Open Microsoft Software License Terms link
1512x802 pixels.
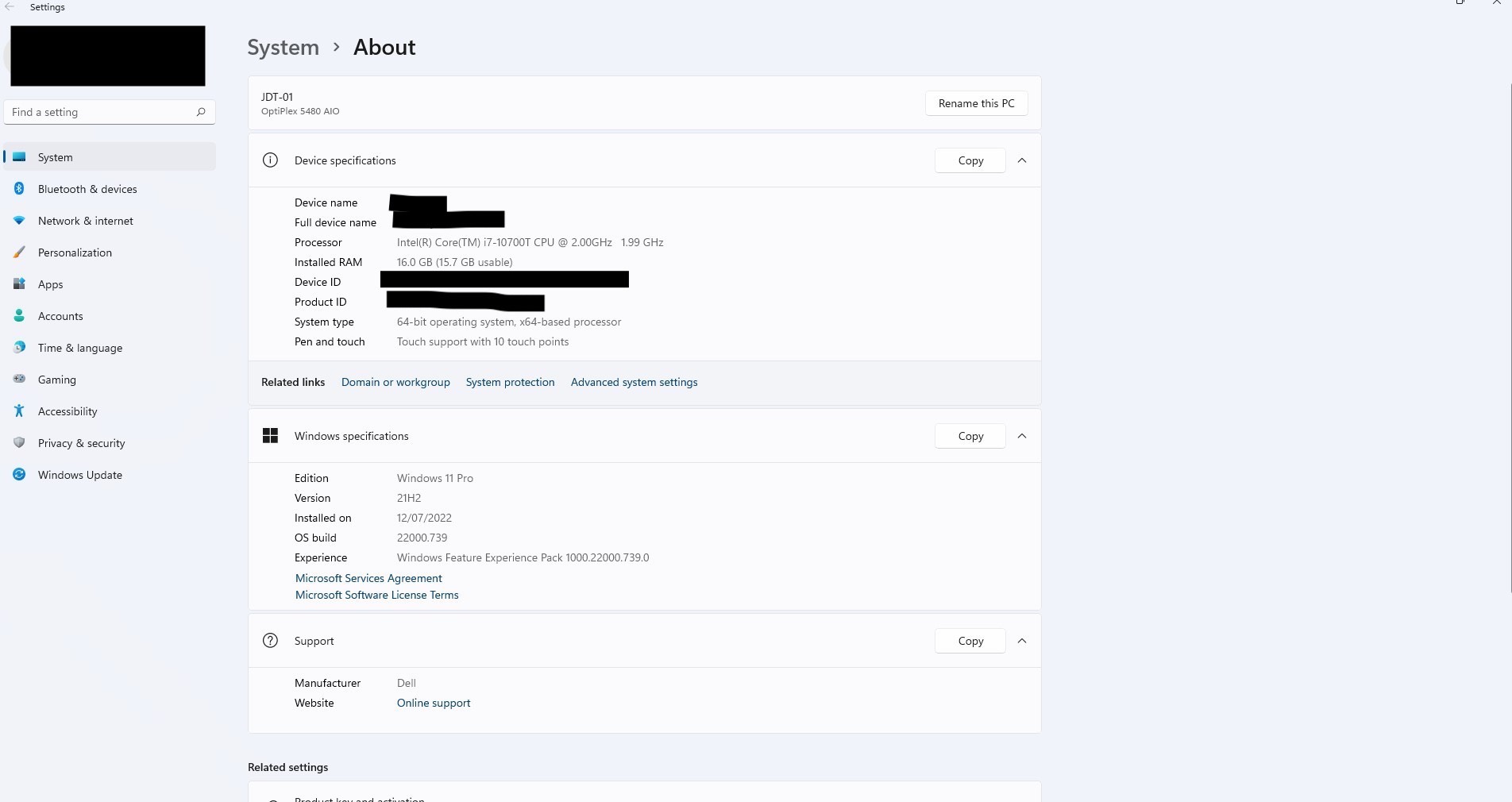click(376, 595)
